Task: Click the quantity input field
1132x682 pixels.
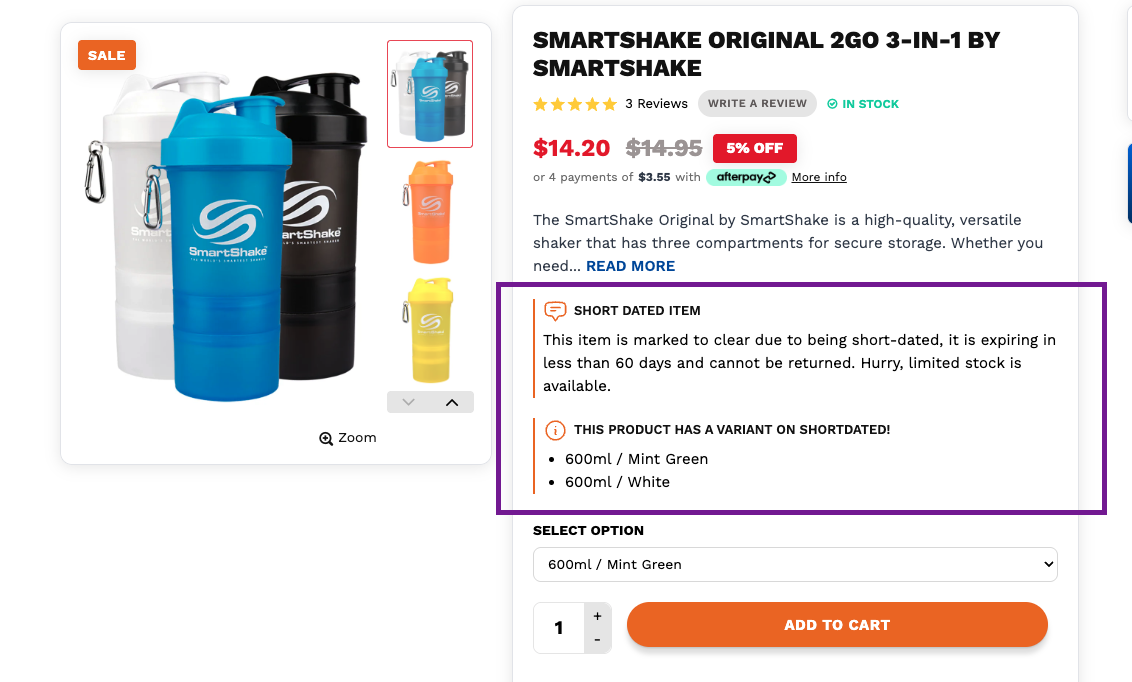Action: tap(558, 628)
